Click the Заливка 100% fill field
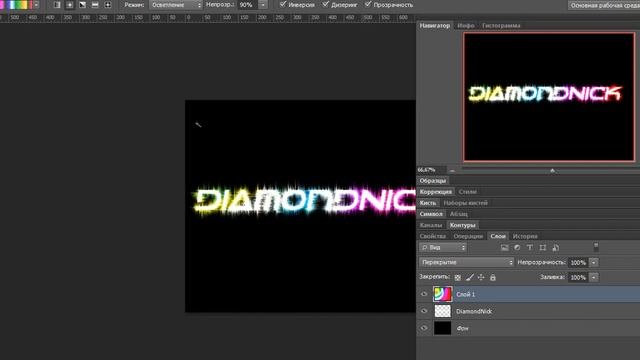Image resolution: width=640 pixels, height=360 pixels. pos(578,278)
